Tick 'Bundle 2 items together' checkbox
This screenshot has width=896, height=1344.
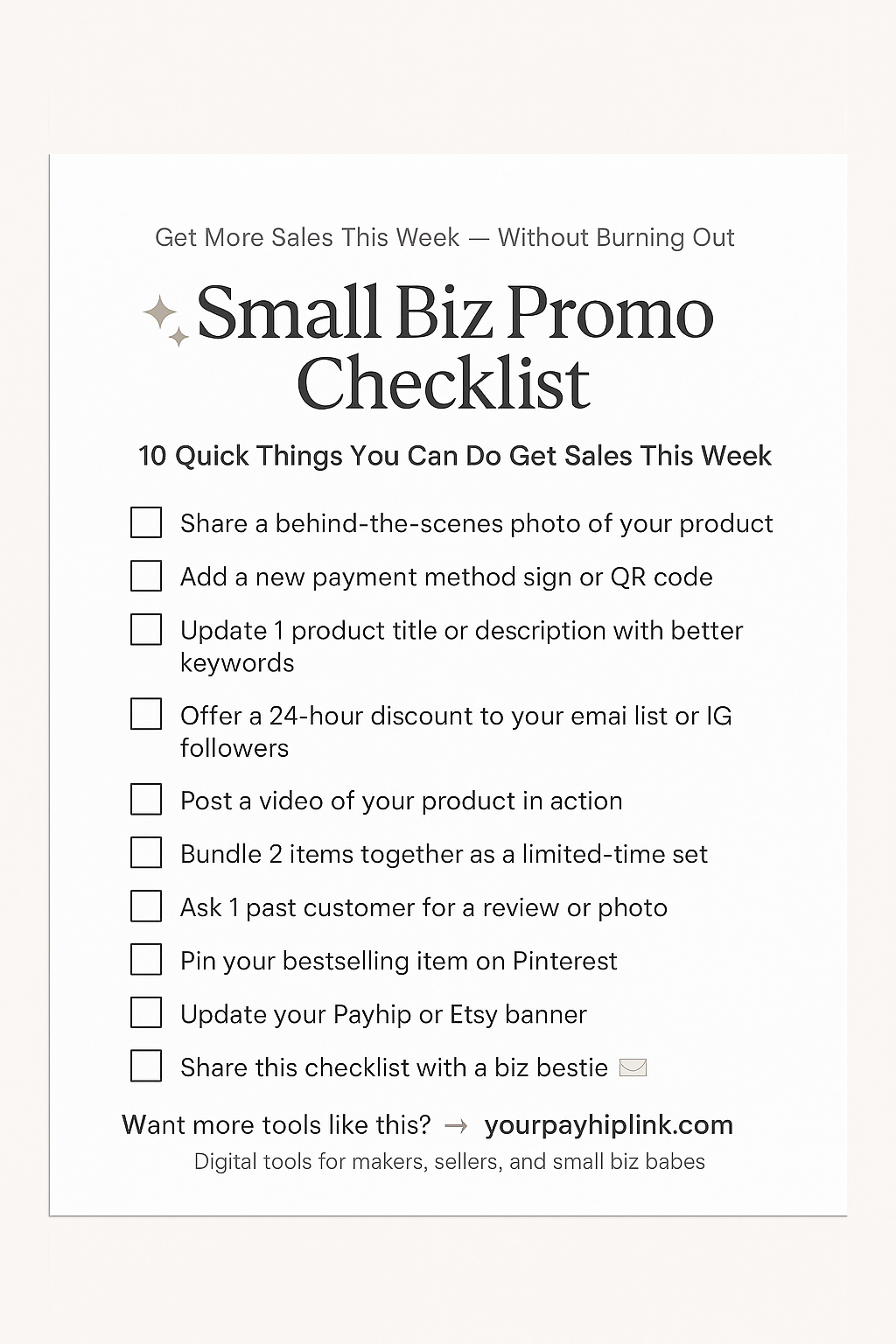(146, 852)
